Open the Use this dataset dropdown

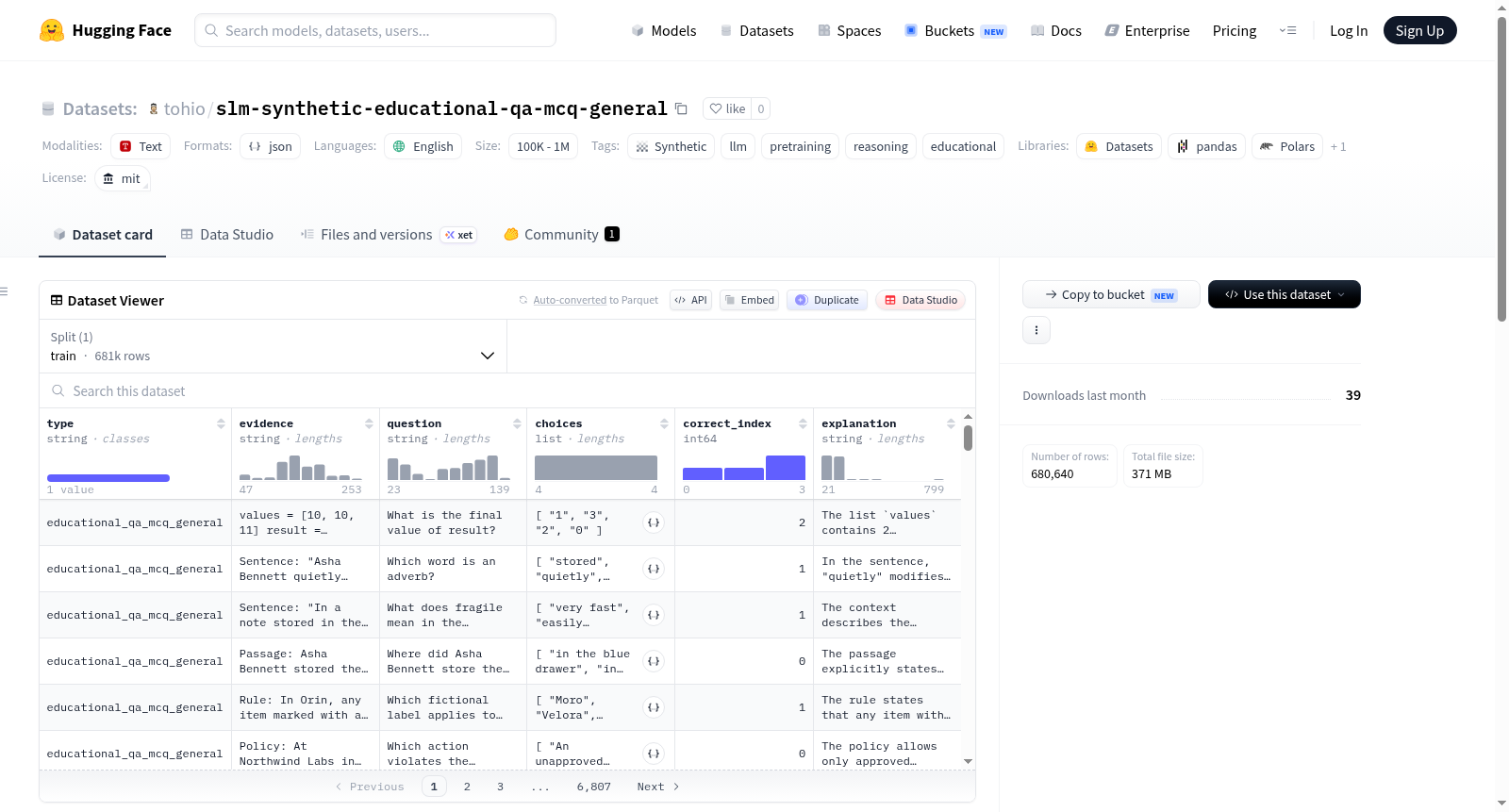coord(1284,294)
